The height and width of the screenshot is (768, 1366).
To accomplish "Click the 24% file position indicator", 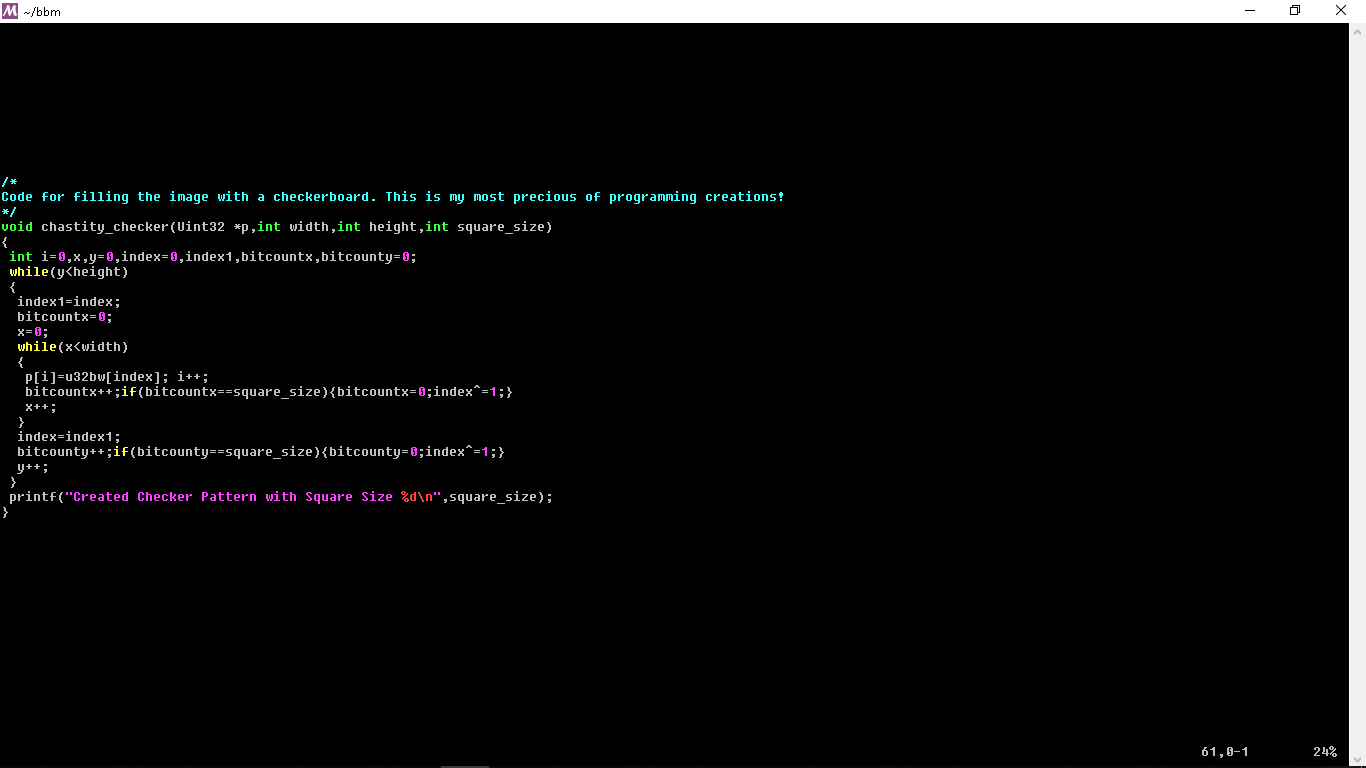I will (x=1325, y=752).
